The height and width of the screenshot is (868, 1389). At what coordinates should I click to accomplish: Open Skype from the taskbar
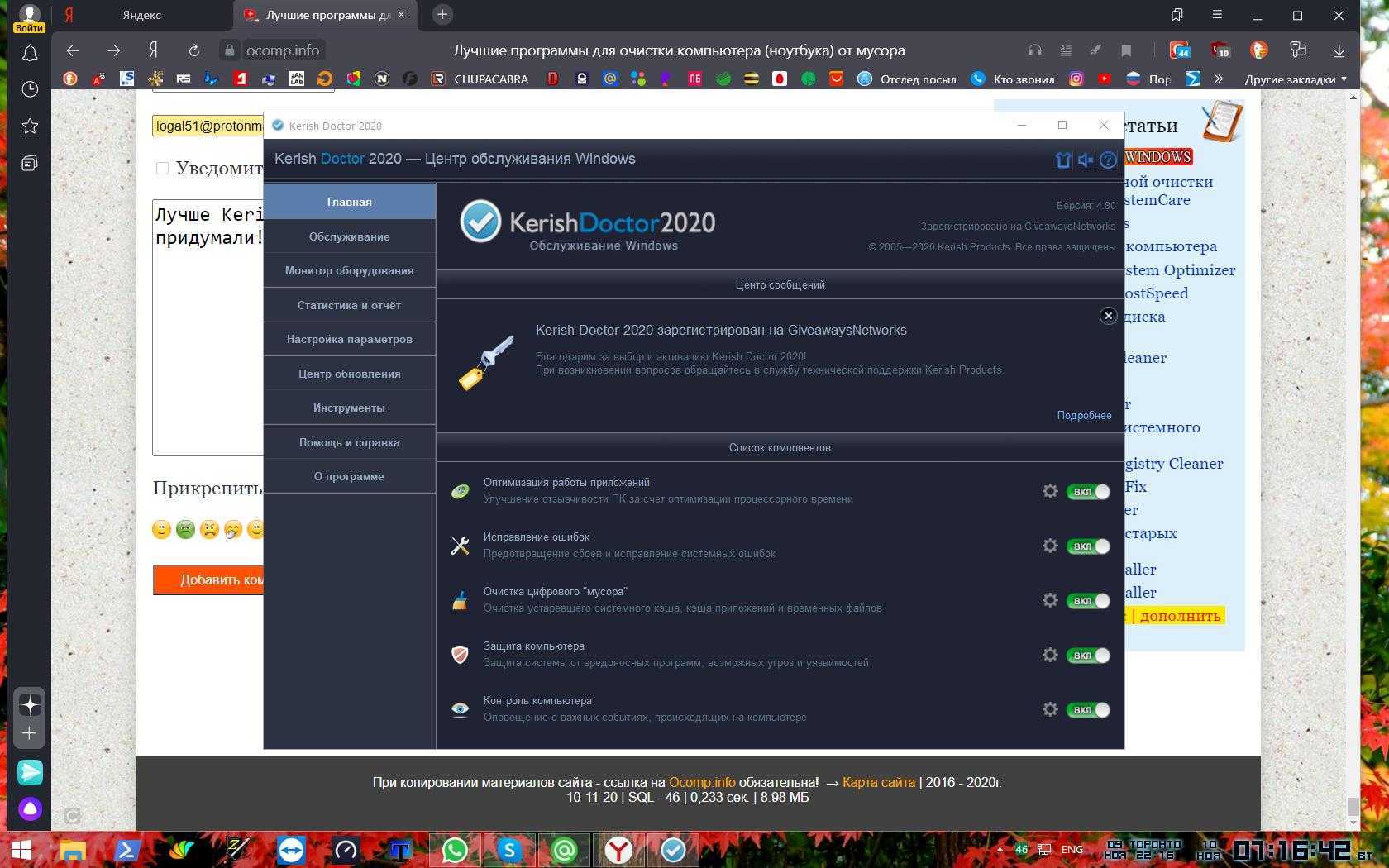click(509, 850)
